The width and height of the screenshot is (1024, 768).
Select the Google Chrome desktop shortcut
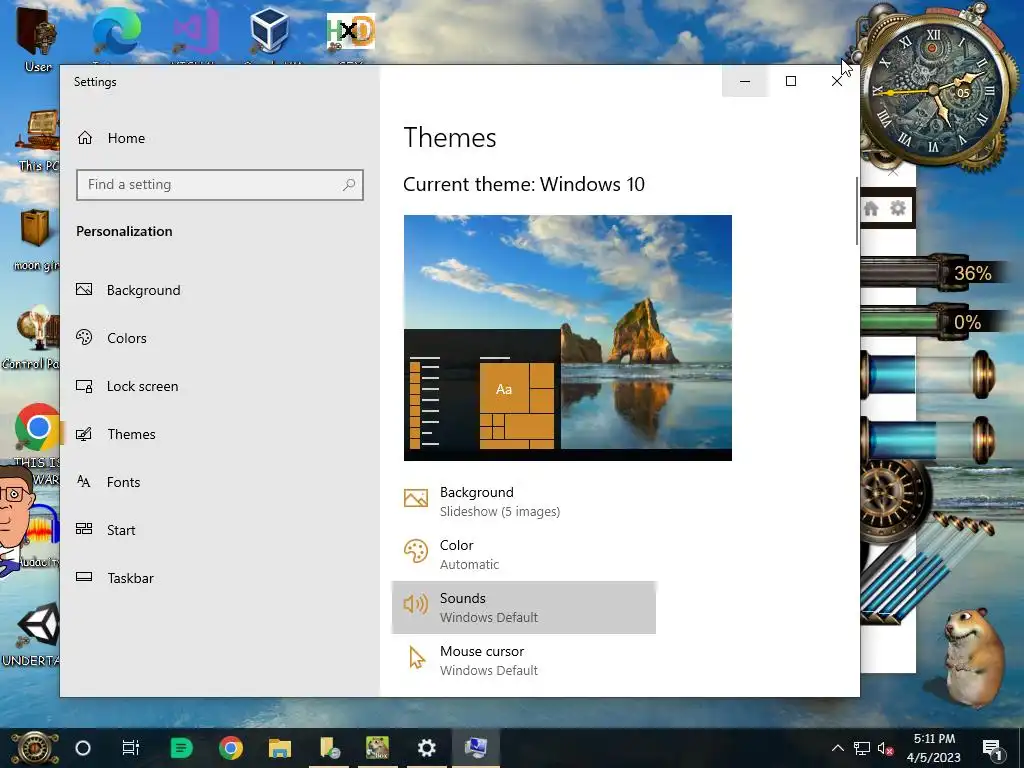36,427
